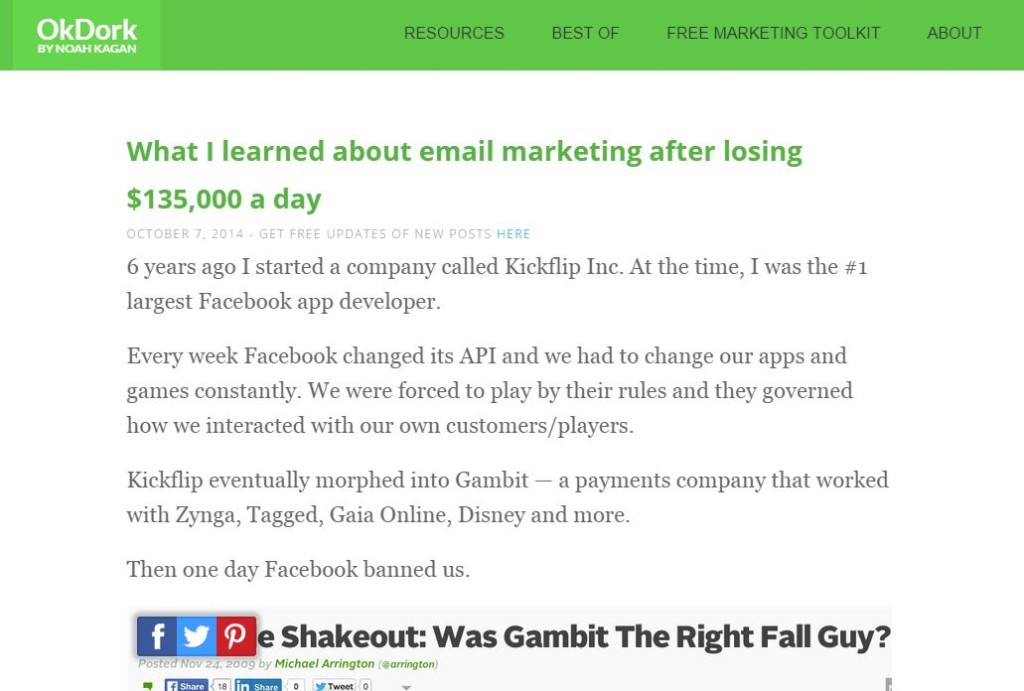The image size is (1024, 691).
Task: Click the Michael Arrington author name
Action: point(325,664)
